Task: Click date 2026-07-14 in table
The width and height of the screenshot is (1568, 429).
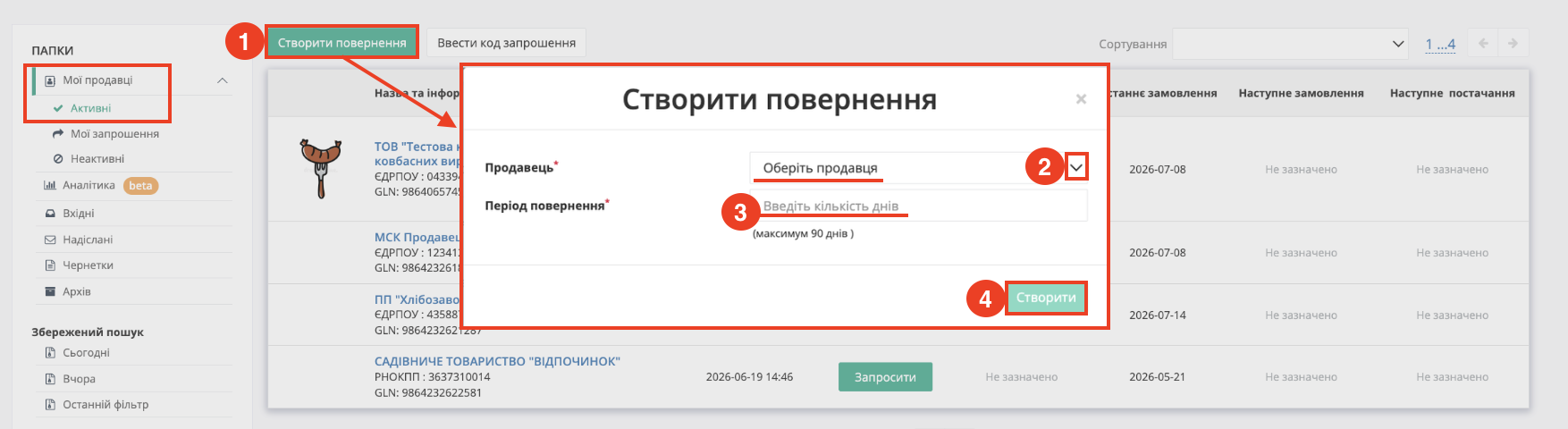Action: point(1158,315)
